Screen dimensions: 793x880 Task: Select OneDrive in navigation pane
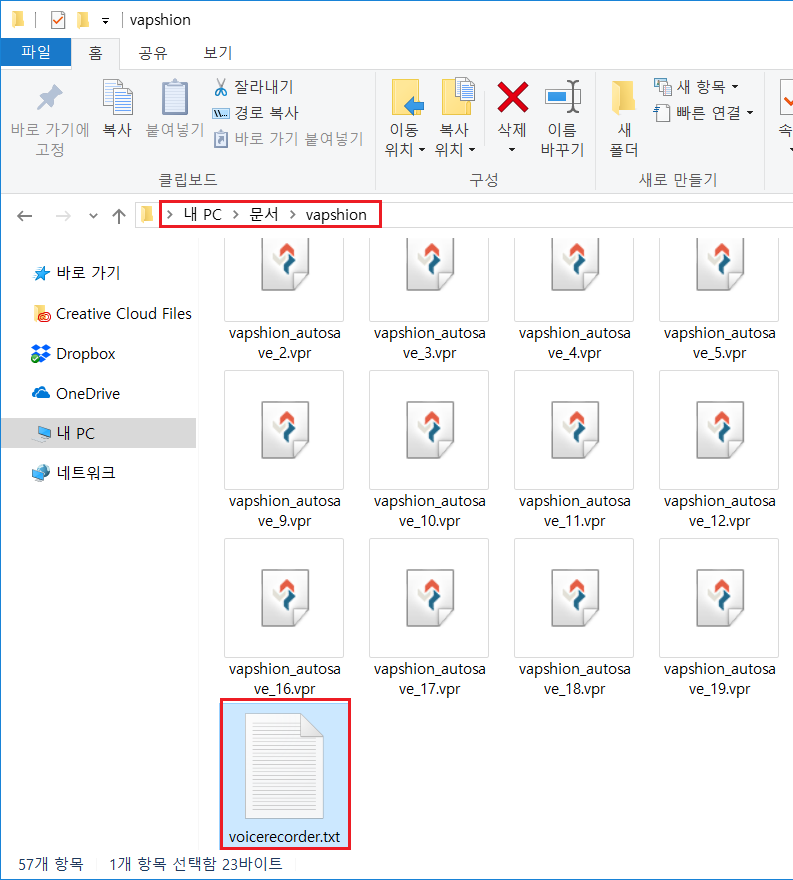coord(76,394)
